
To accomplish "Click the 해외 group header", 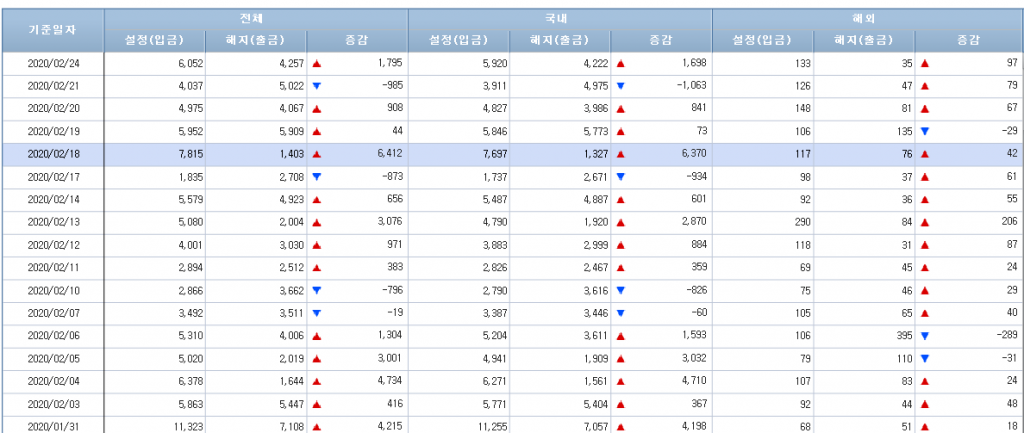I will pos(866,18).
